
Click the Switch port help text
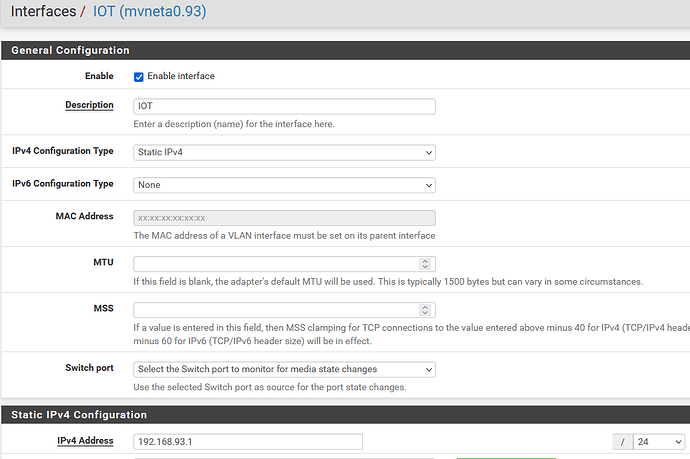point(270,387)
